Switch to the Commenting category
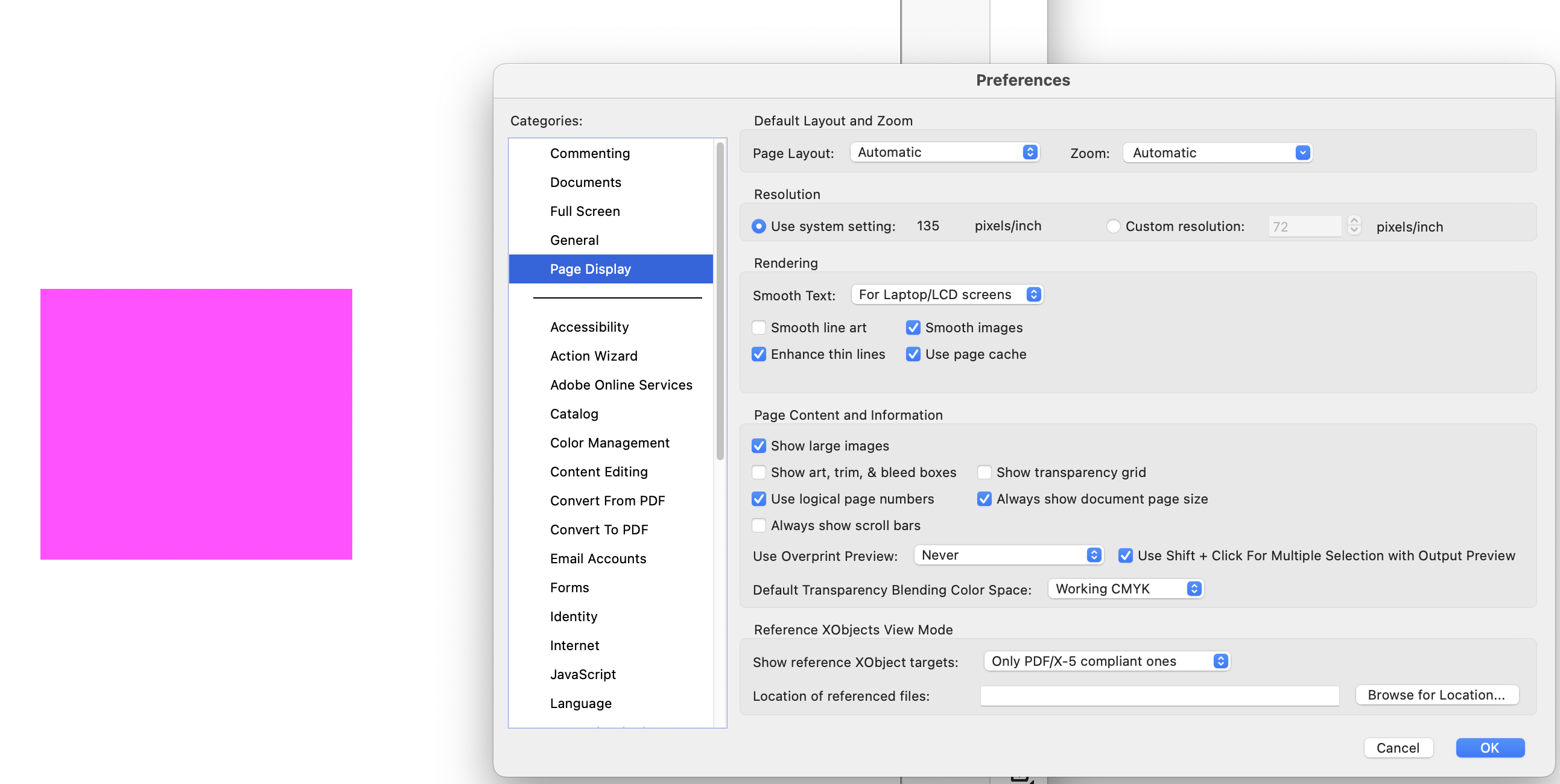This screenshot has width=1560, height=784. point(590,153)
